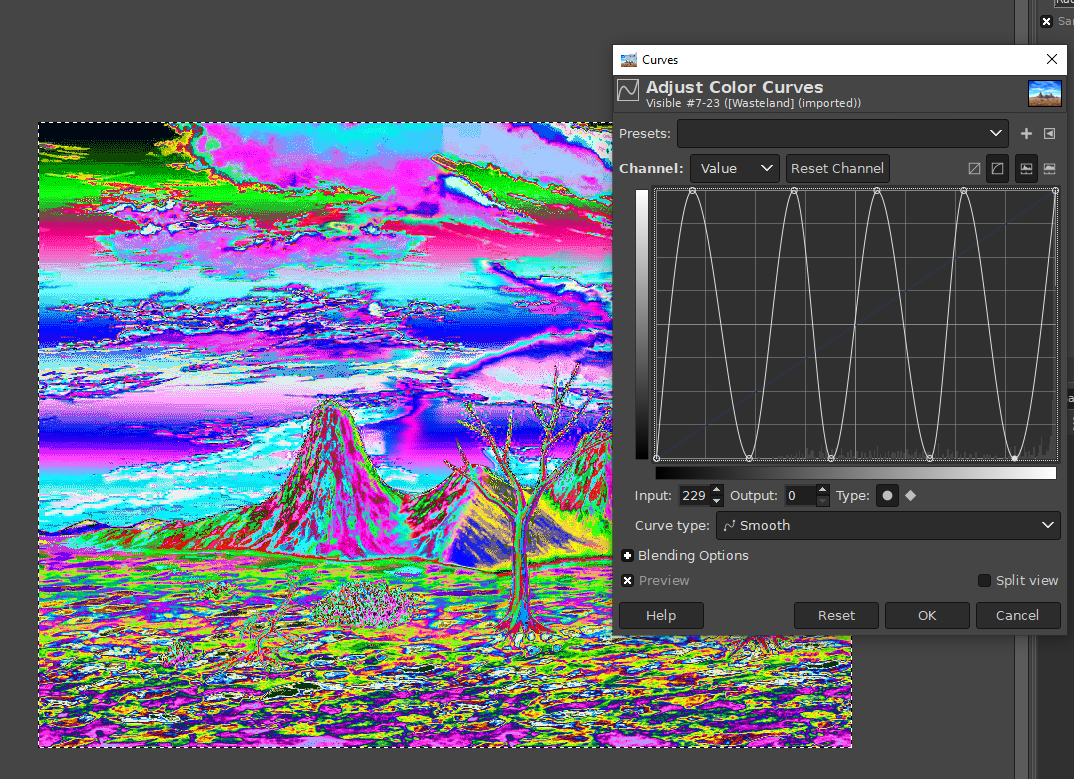Decrease the Output value with down arrow
The height and width of the screenshot is (779, 1074).
[823, 501]
